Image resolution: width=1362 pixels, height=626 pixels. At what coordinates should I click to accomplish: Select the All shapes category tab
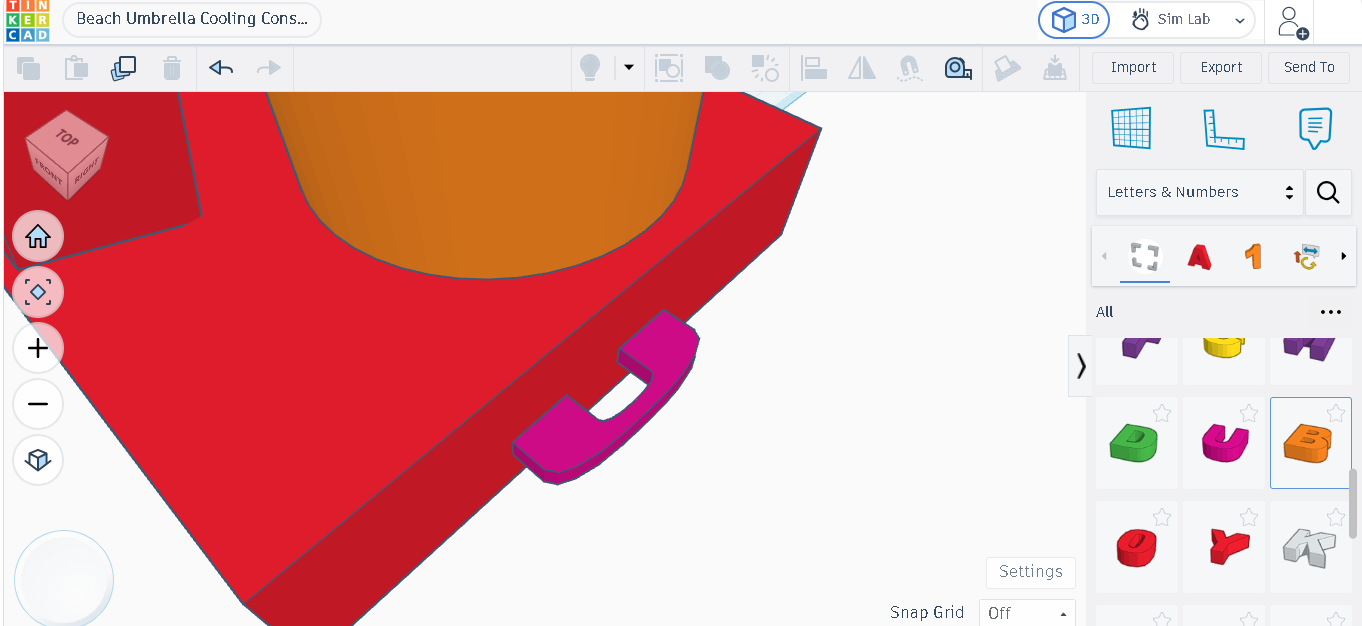click(x=1145, y=257)
